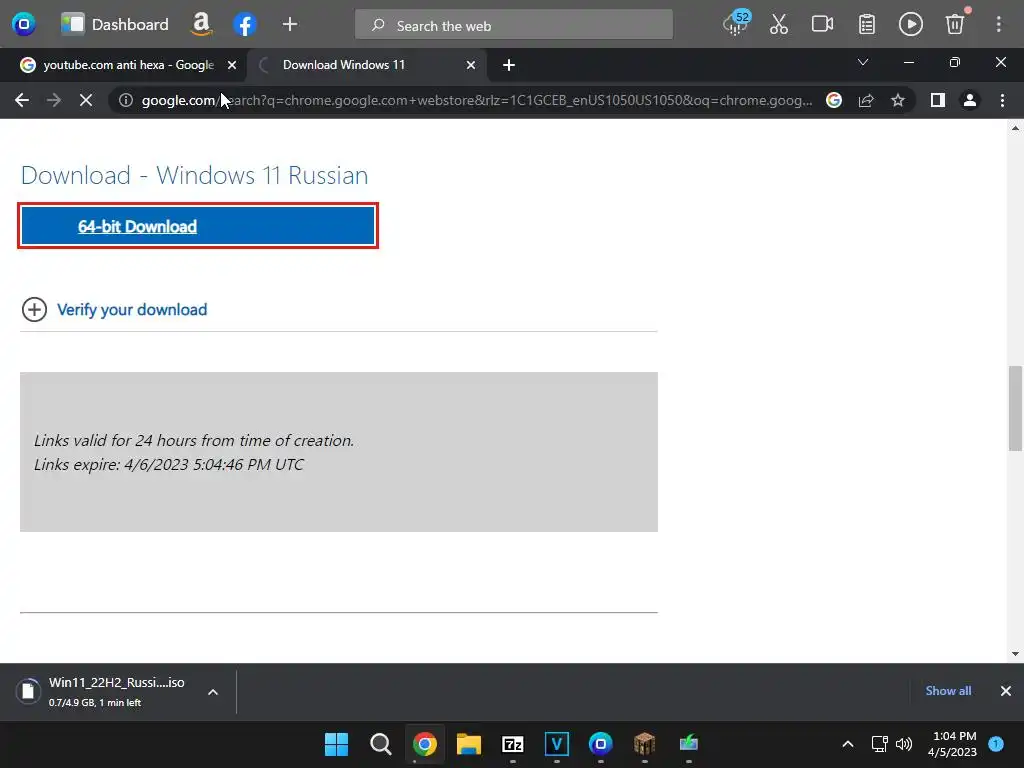Click the Verify your download link
This screenshot has height=768, width=1024.
132,310
